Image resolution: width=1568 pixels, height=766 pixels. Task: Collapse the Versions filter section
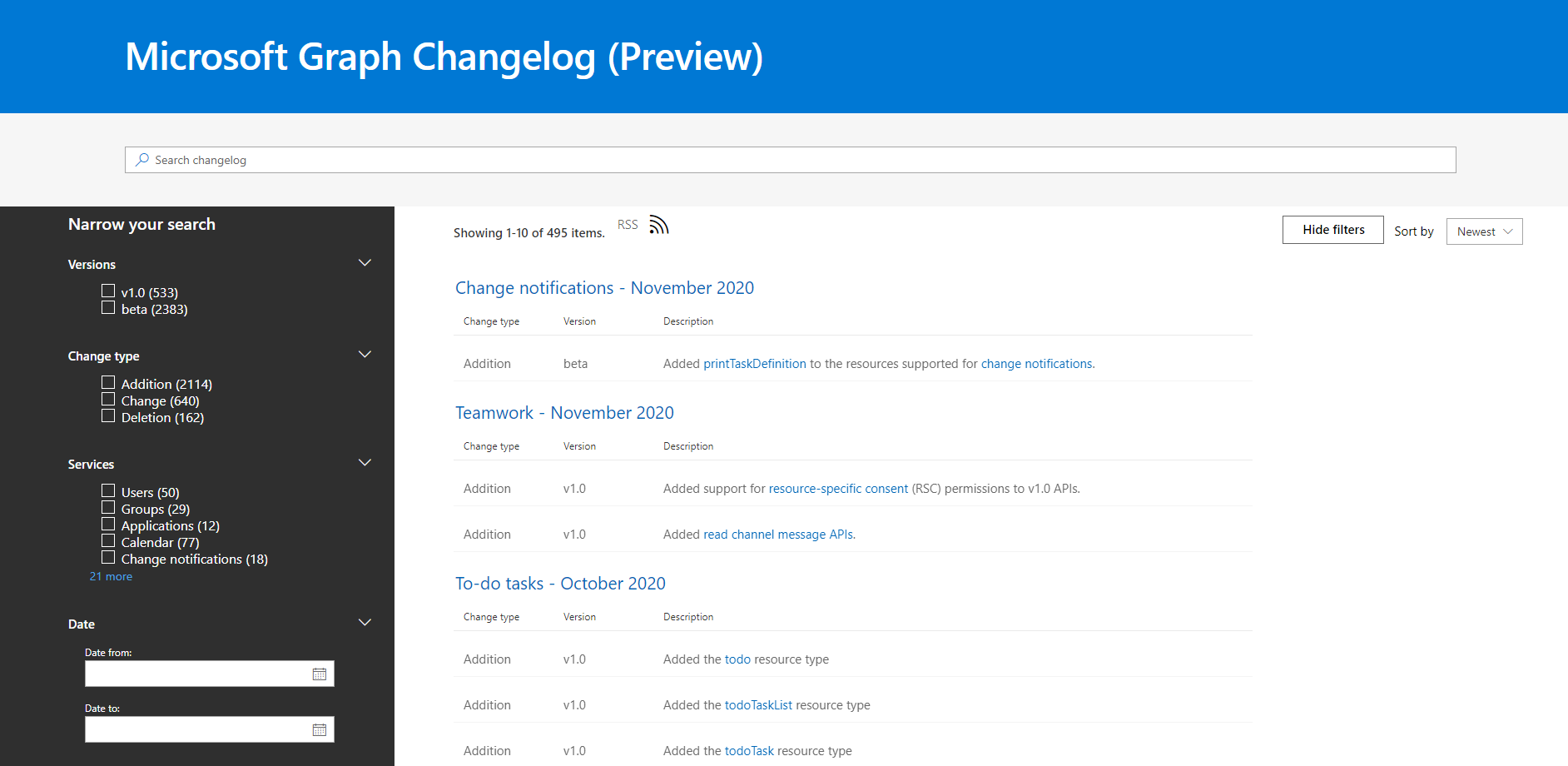[x=365, y=262]
